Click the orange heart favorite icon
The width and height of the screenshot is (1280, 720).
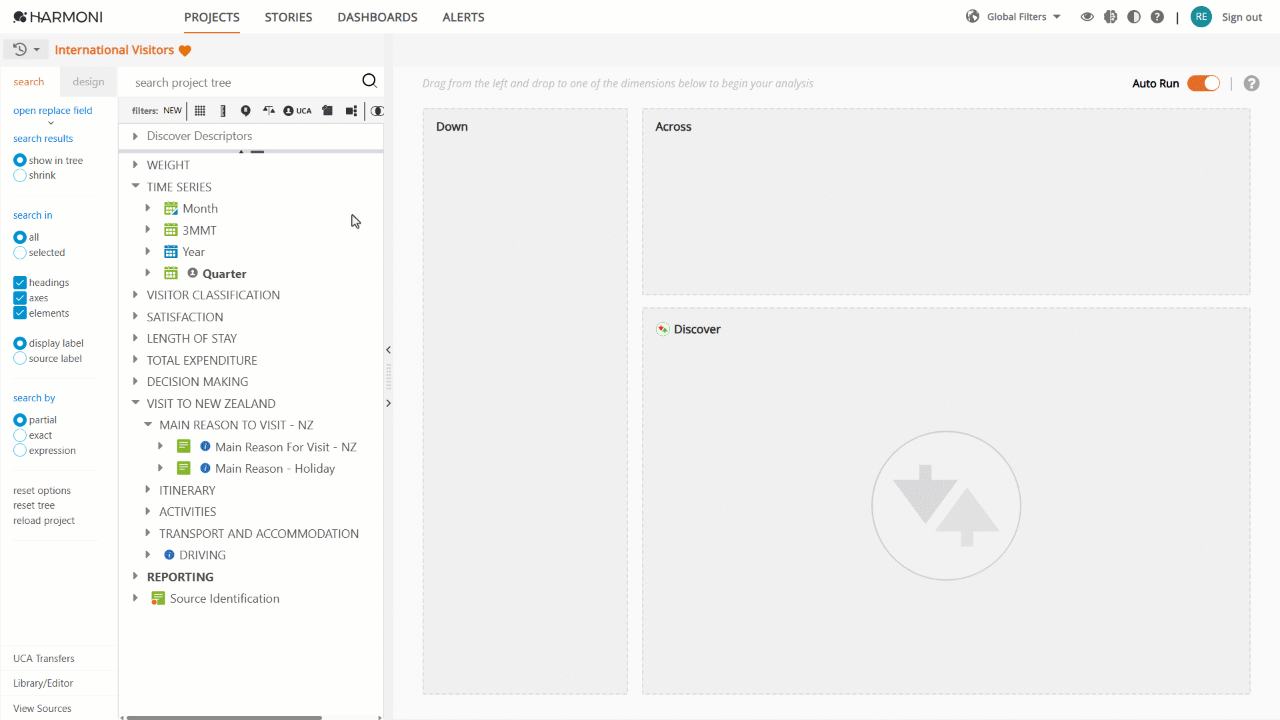pos(185,50)
